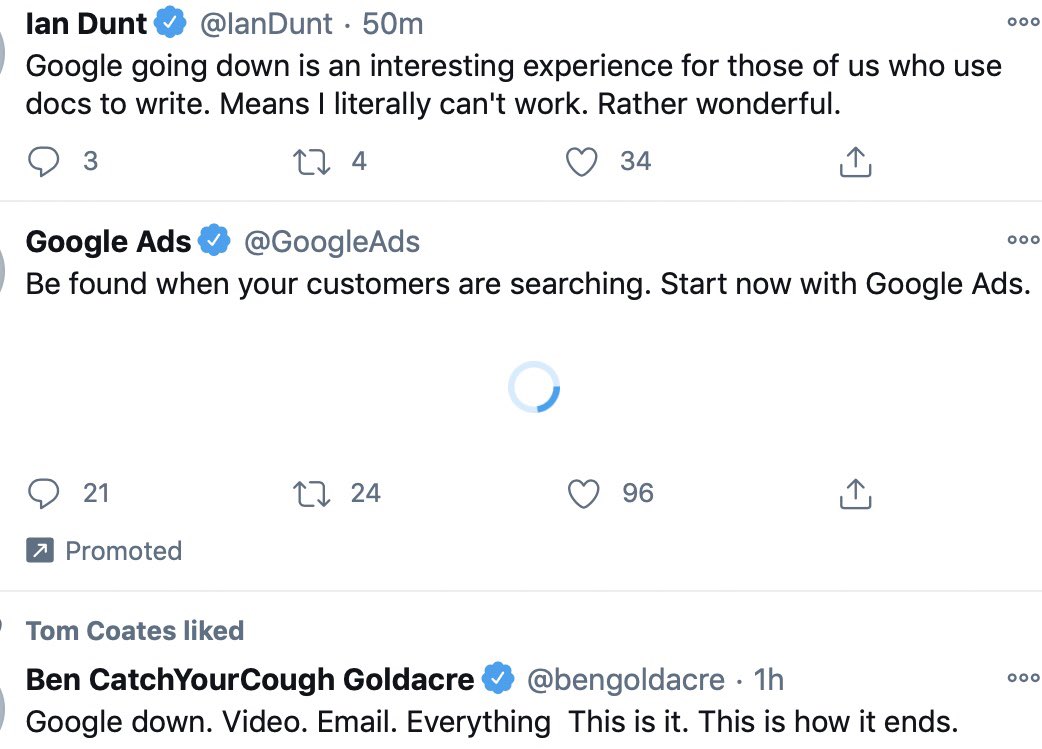Open Ben CatchYourCough Goldacre's profile name

250,679
